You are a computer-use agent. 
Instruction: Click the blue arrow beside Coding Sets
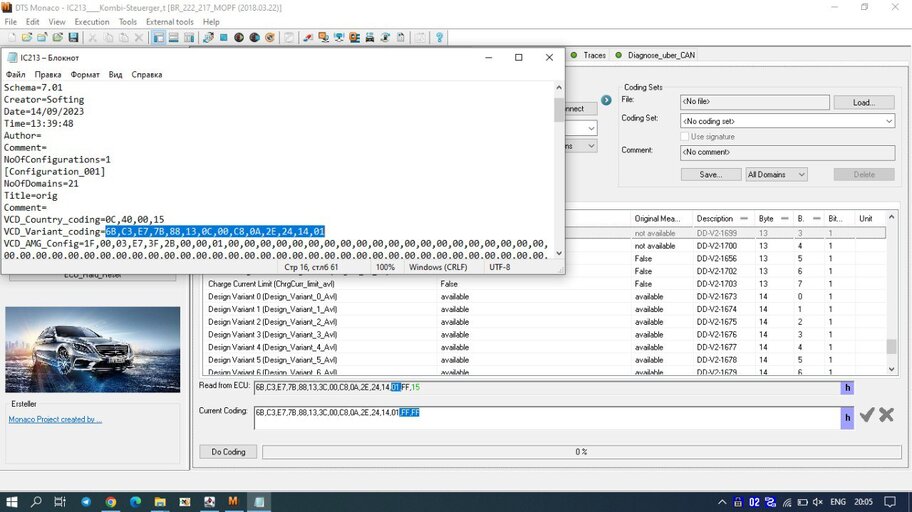coord(606,100)
